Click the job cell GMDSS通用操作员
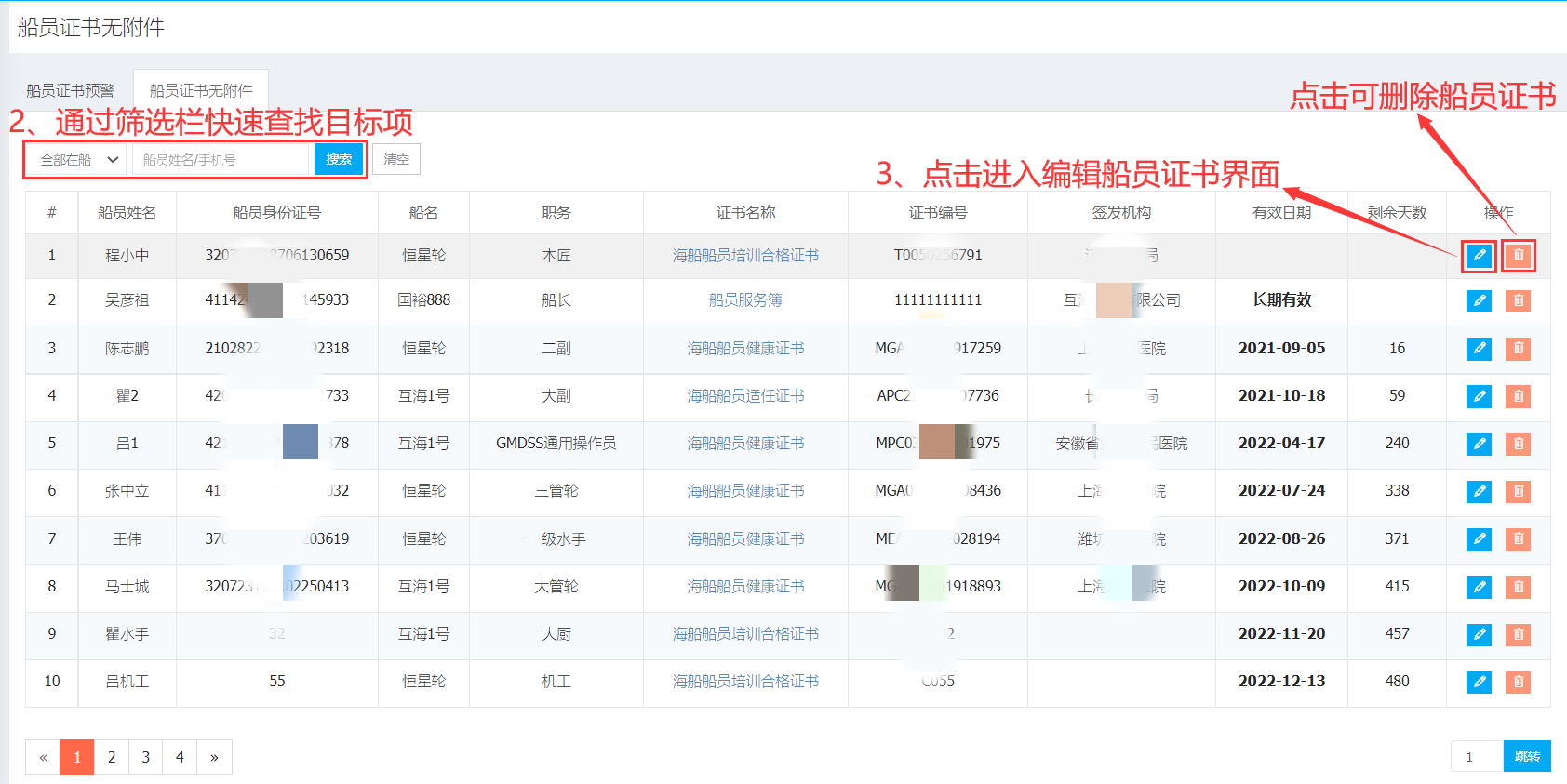The height and width of the screenshot is (784, 1567). [x=556, y=444]
